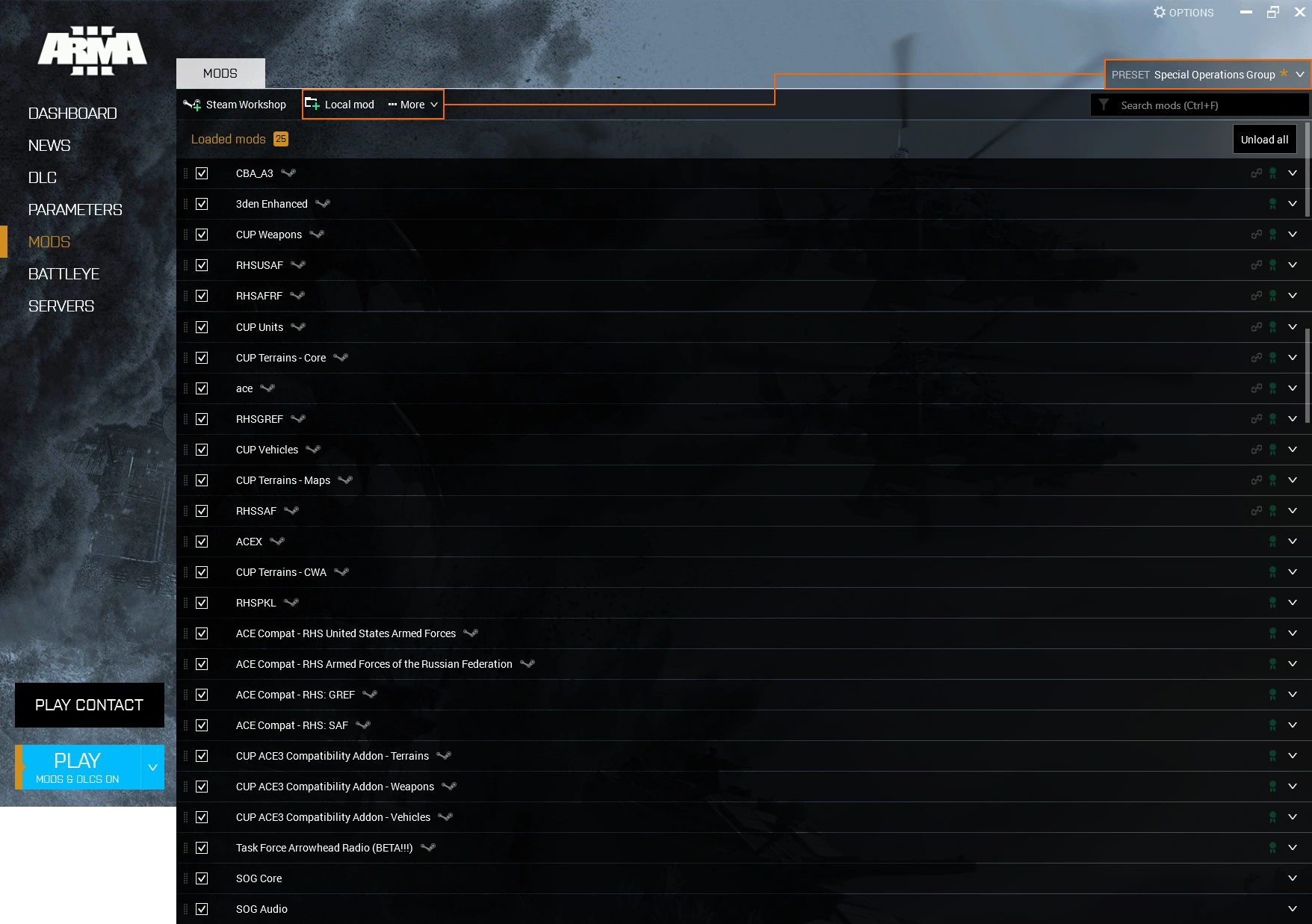
Task: Click the Arma 3 logo
Action: tap(93, 51)
